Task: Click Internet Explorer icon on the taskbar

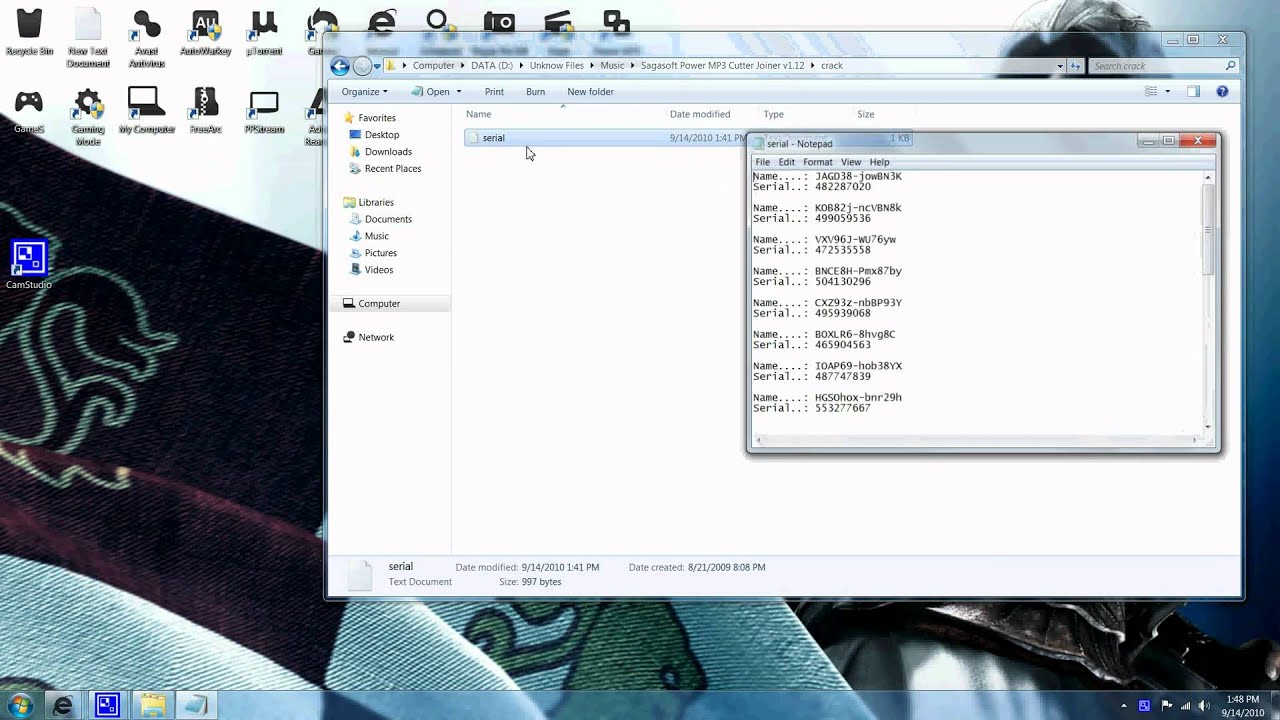Action: pos(62,706)
